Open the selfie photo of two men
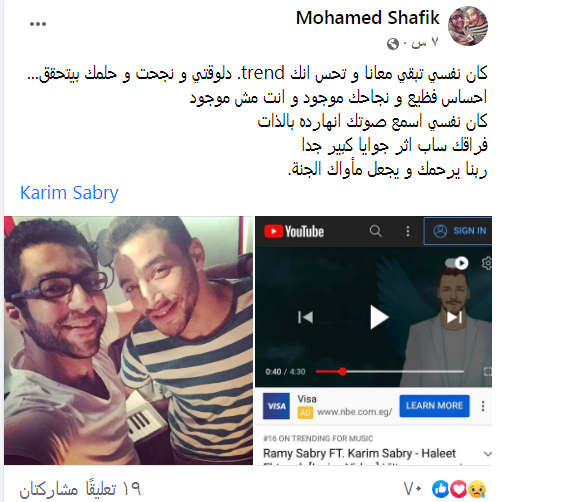This screenshot has width=585, height=502. point(129,341)
